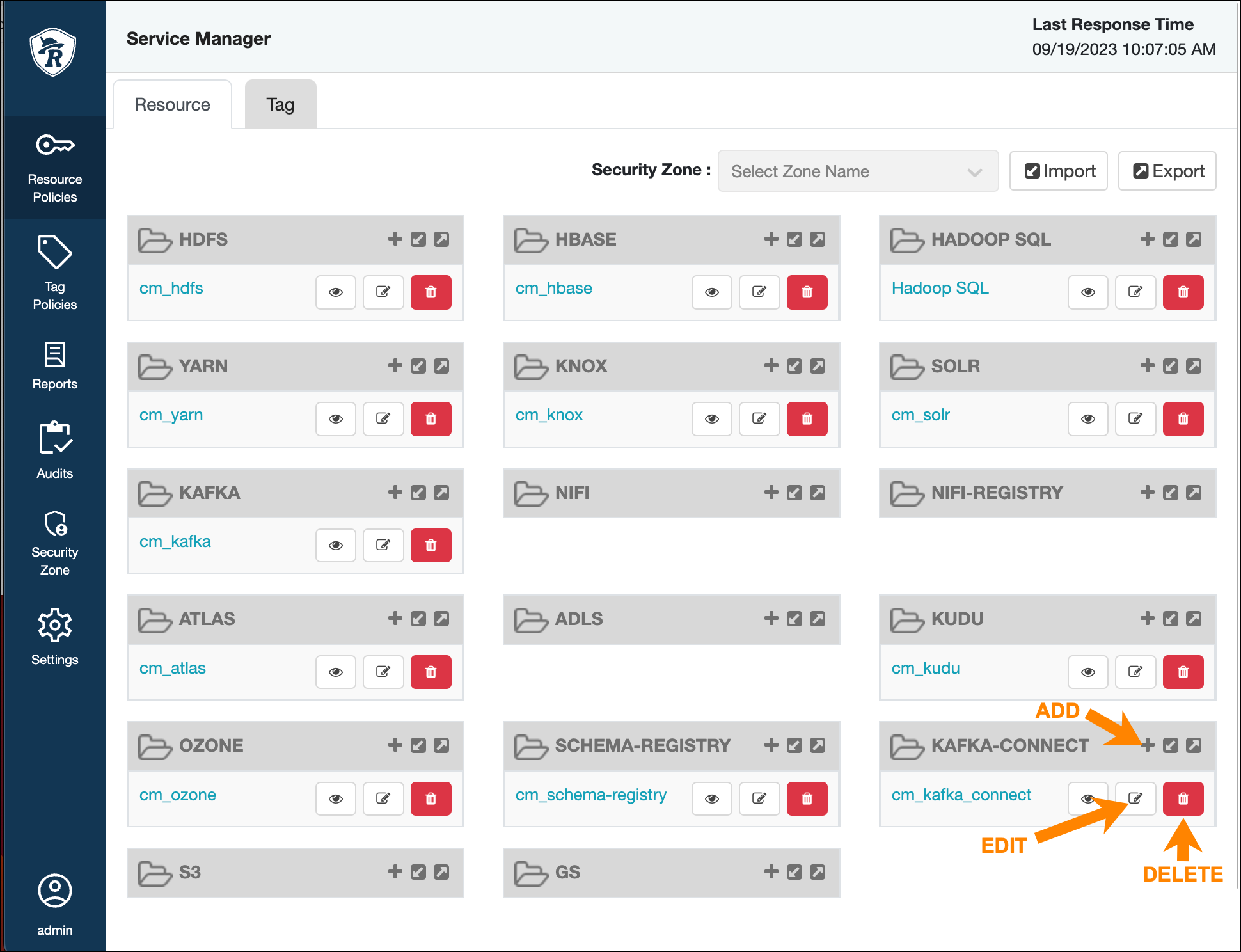Edit the cm_hdfs service with the pencil icon
This screenshot has height=952, width=1241.
[x=383, y=292]
